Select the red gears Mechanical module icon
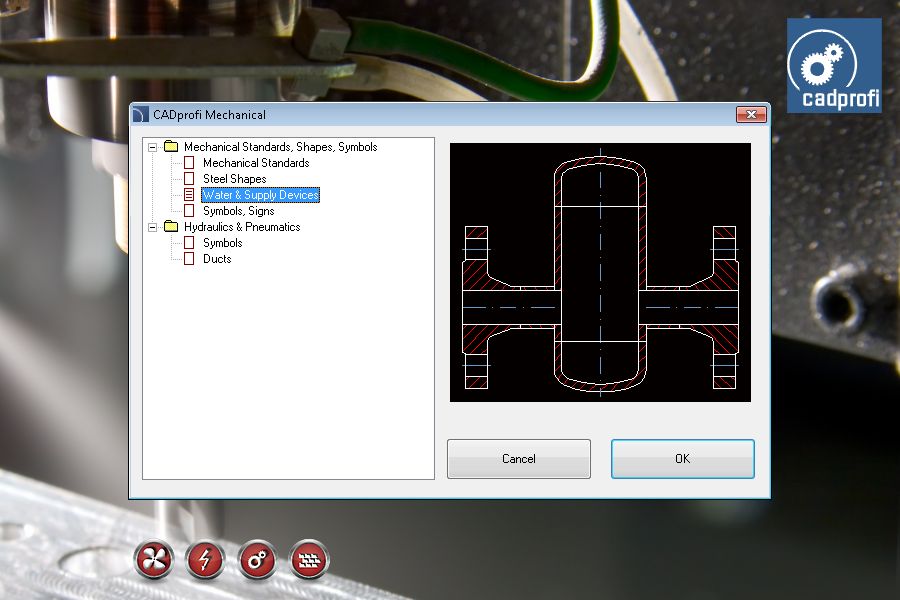The height and width of the screenshot is (600, 900). (257, 559)
